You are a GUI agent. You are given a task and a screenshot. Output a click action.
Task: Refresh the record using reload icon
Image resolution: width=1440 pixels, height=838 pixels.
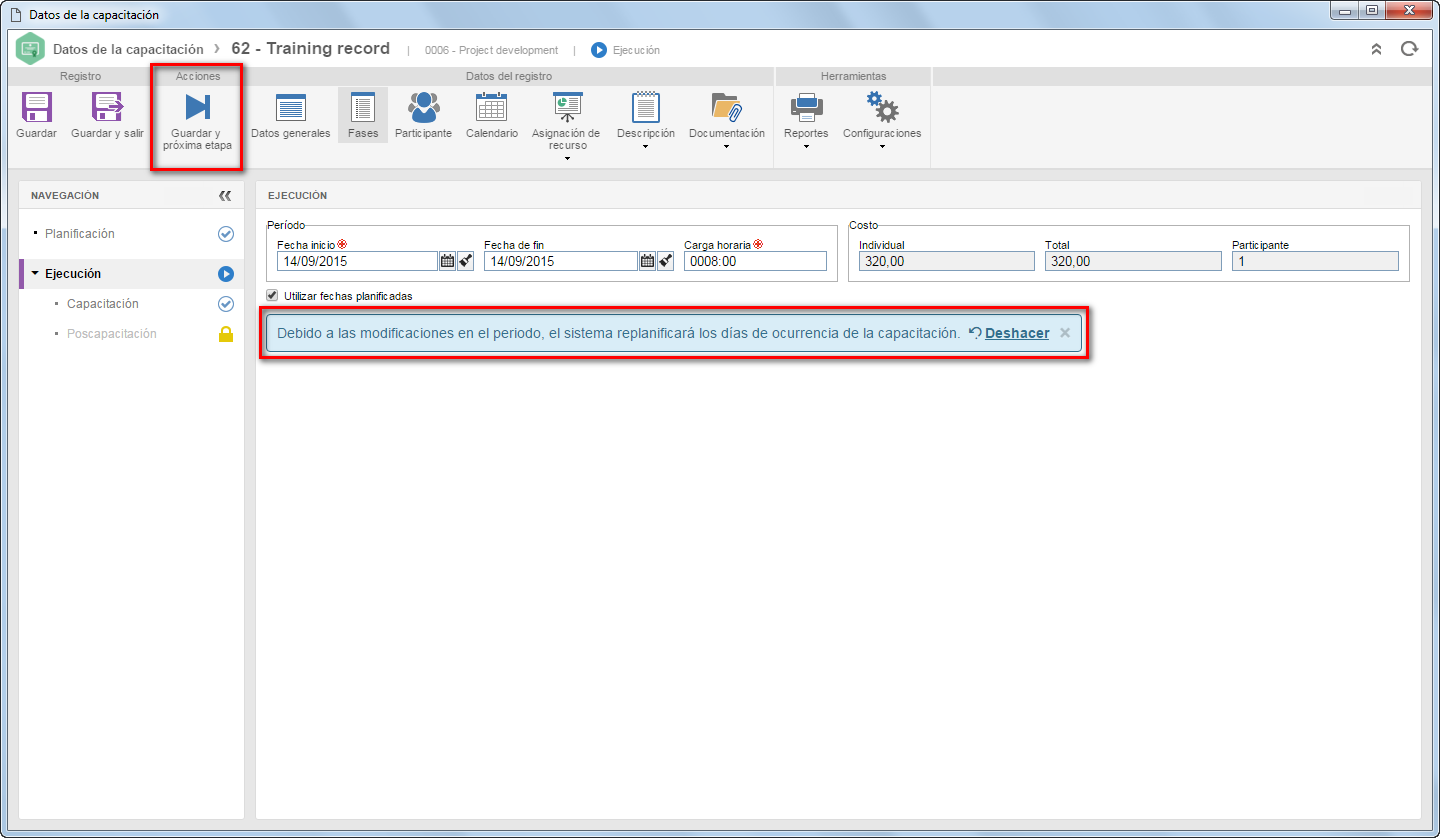pyautogui.click(x=1409, y=49)
